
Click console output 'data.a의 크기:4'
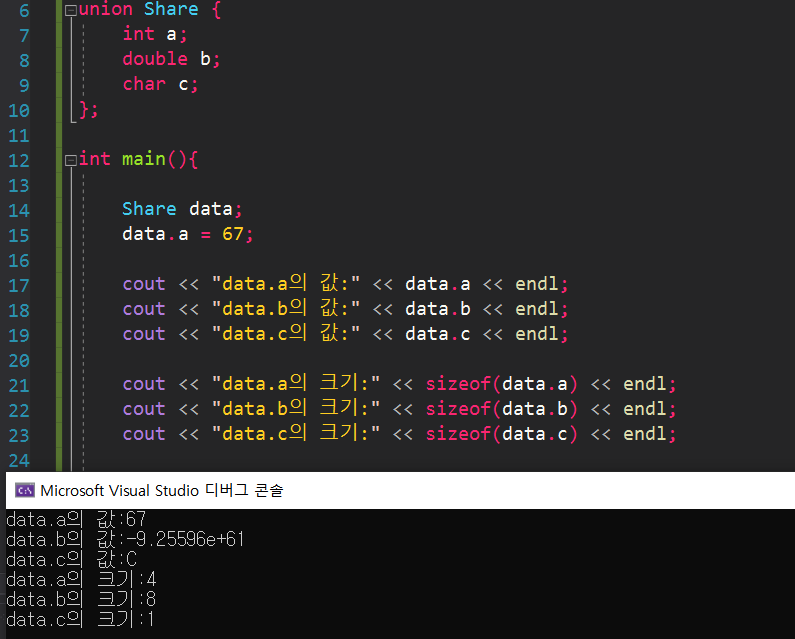click(81, 579)
